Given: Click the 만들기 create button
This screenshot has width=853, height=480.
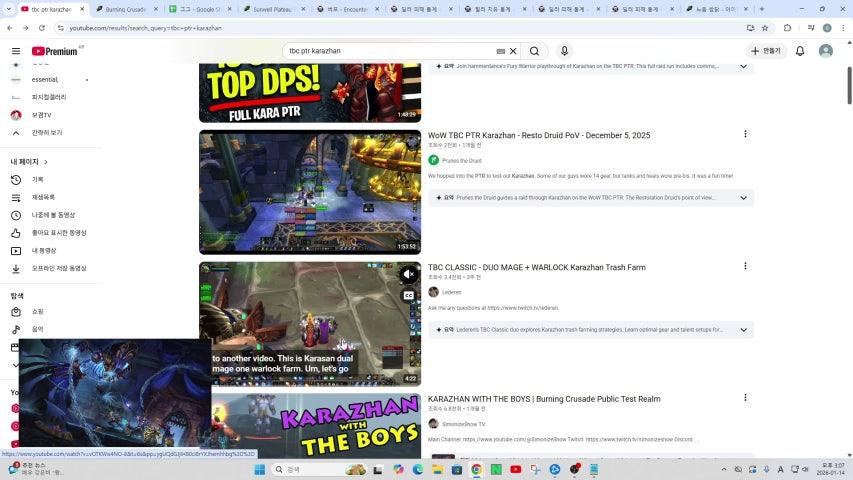Looking at the screenshot, I should point(766,51).
